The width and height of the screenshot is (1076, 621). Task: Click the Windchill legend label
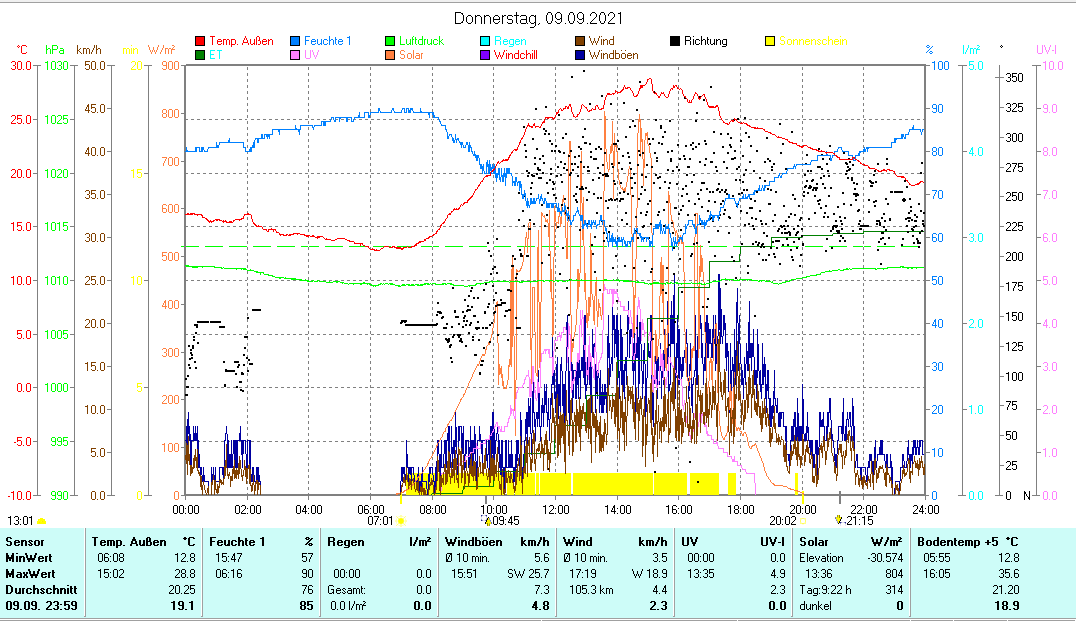(x=515, y=55)
